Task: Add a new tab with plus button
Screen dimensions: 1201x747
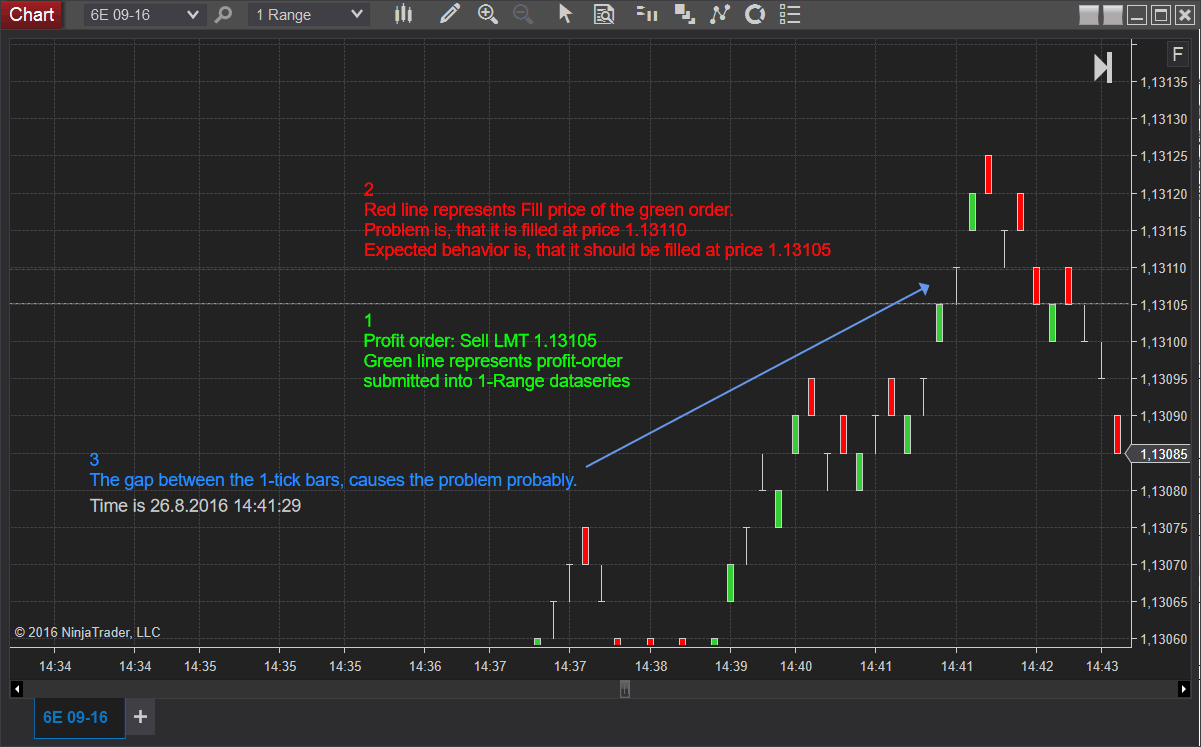Action: coord(140,716)
